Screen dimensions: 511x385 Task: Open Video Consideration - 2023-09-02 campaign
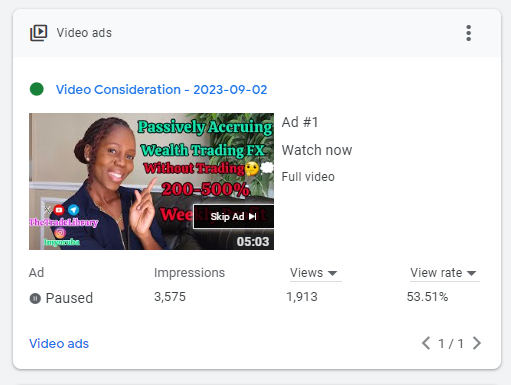pos(161,89)
